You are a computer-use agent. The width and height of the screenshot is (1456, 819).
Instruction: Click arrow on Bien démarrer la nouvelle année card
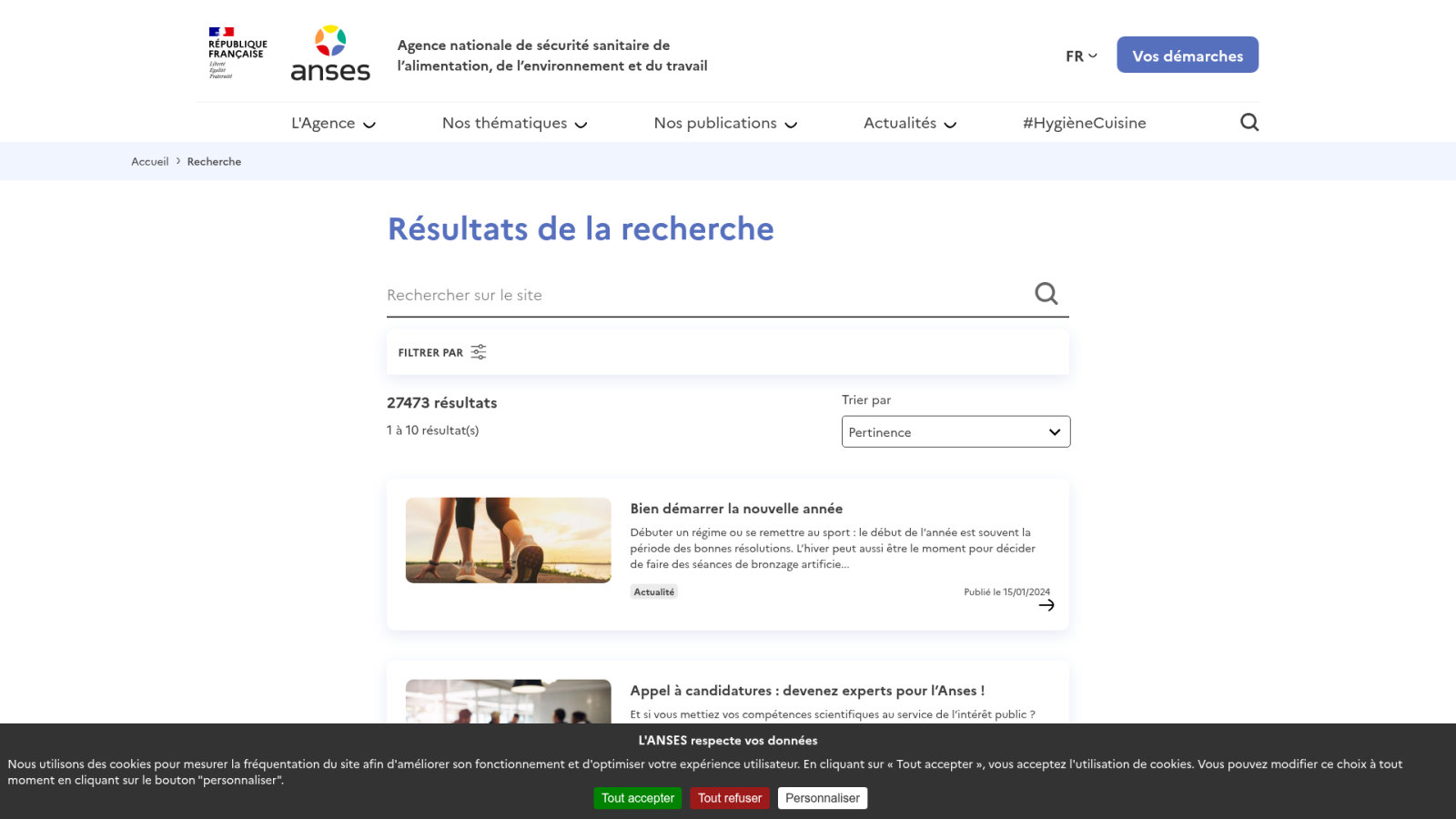(1046, 605)
